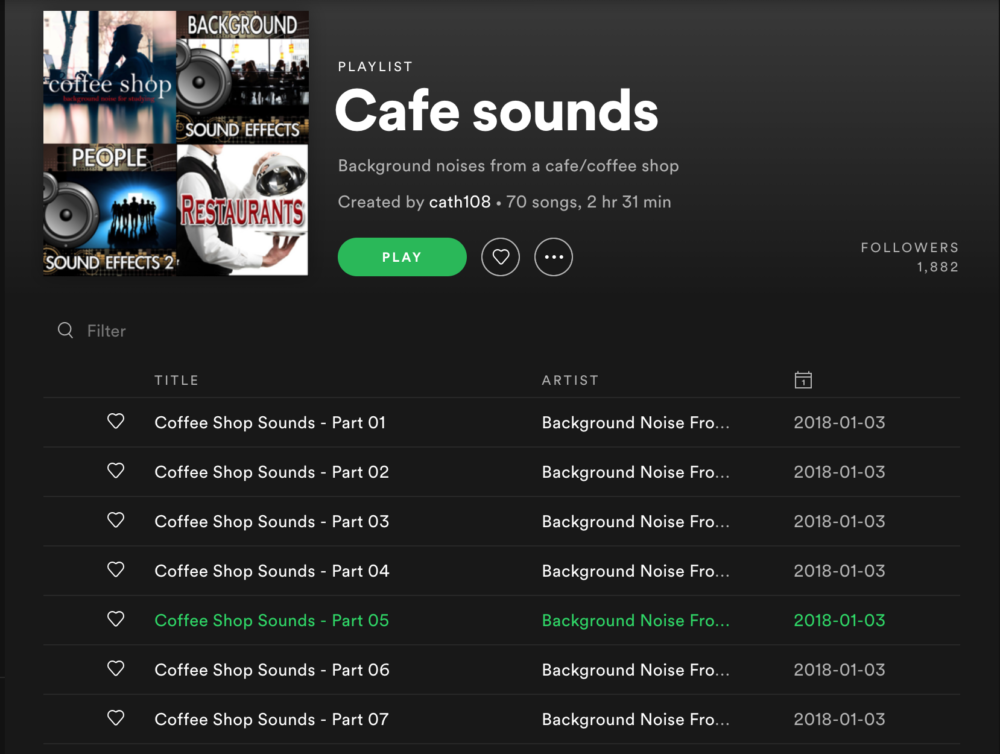The width and height of the screenshot is (1000, 754).
Task: Sort tracks by the TITLE column header
Action: [177, 380]
